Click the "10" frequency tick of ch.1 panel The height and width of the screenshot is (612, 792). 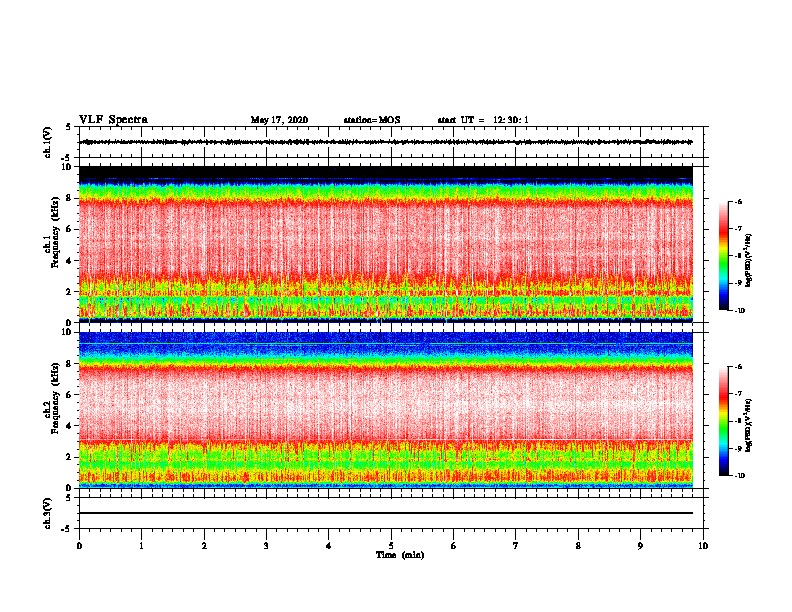pos(68,167)
